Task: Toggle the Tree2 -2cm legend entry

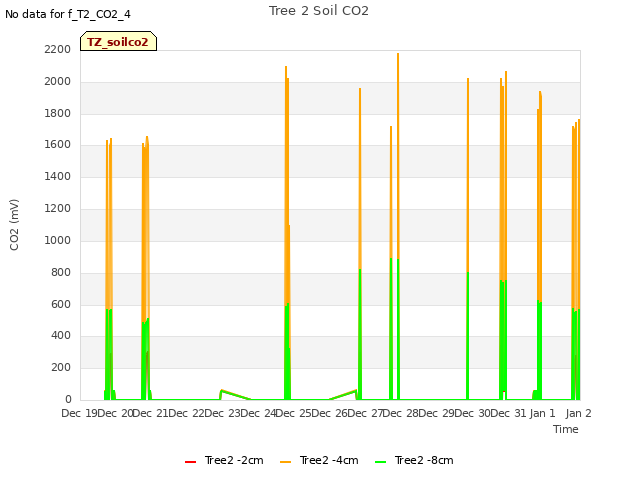Action: pyautogui.click(x=224, y=460)
